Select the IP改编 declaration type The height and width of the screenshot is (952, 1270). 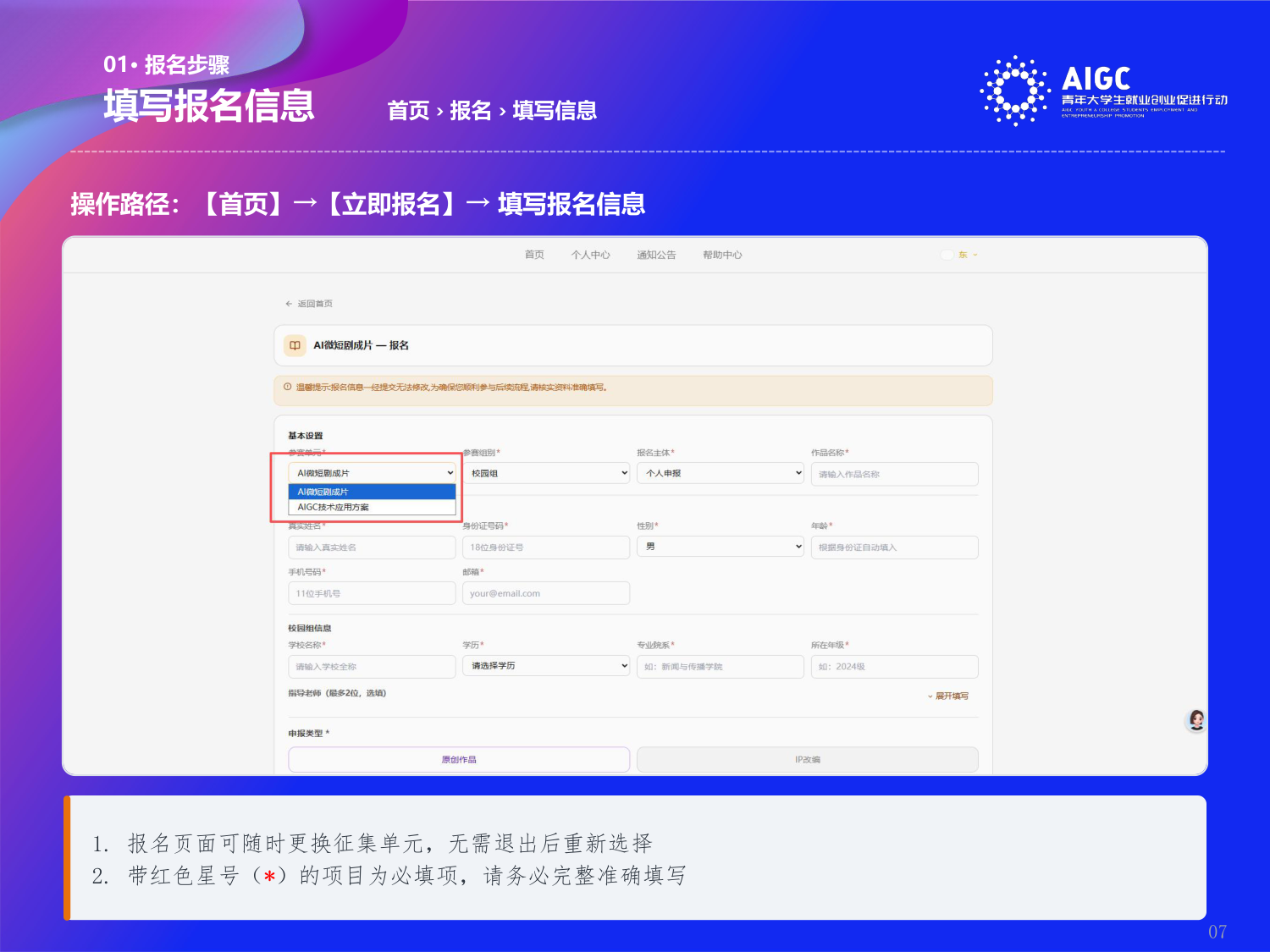point(808,760)
